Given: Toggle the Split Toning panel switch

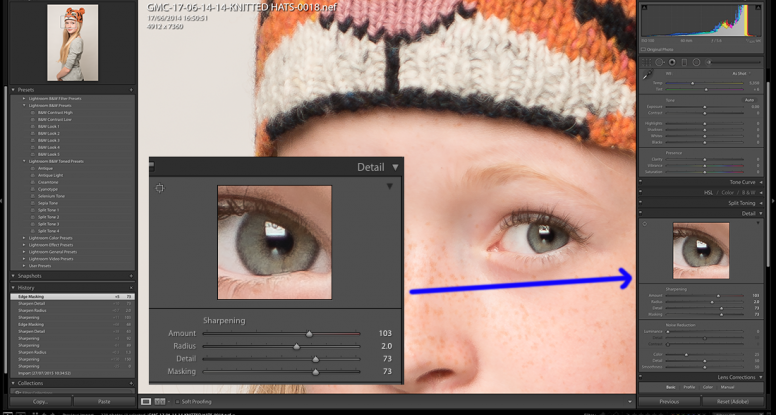Looking at the screenshot, I should [640, 203].
